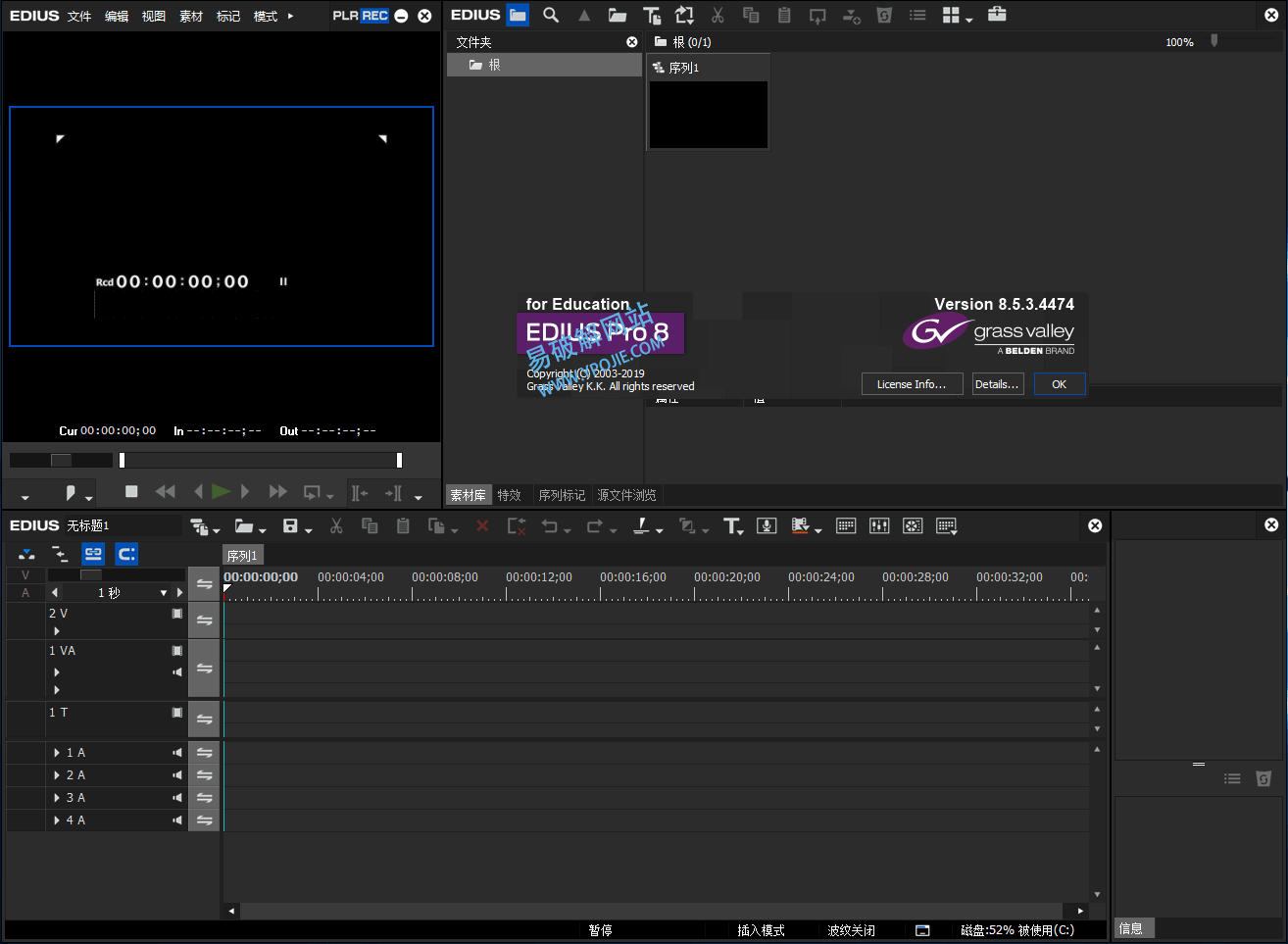
Task: Mute audio track 3 A
Action: 177,798
